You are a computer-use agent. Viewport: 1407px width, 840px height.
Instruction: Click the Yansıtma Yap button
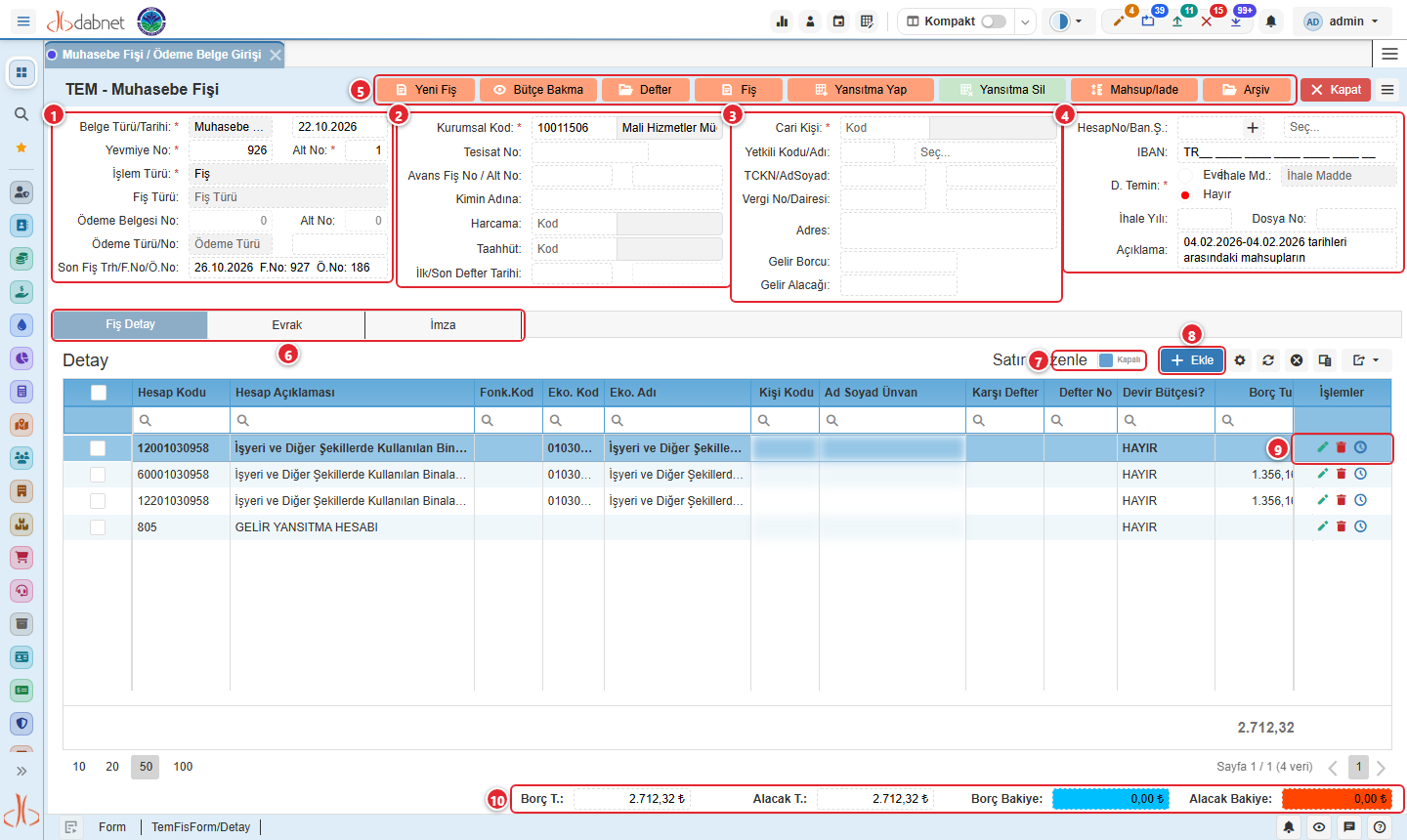[861, 90]
